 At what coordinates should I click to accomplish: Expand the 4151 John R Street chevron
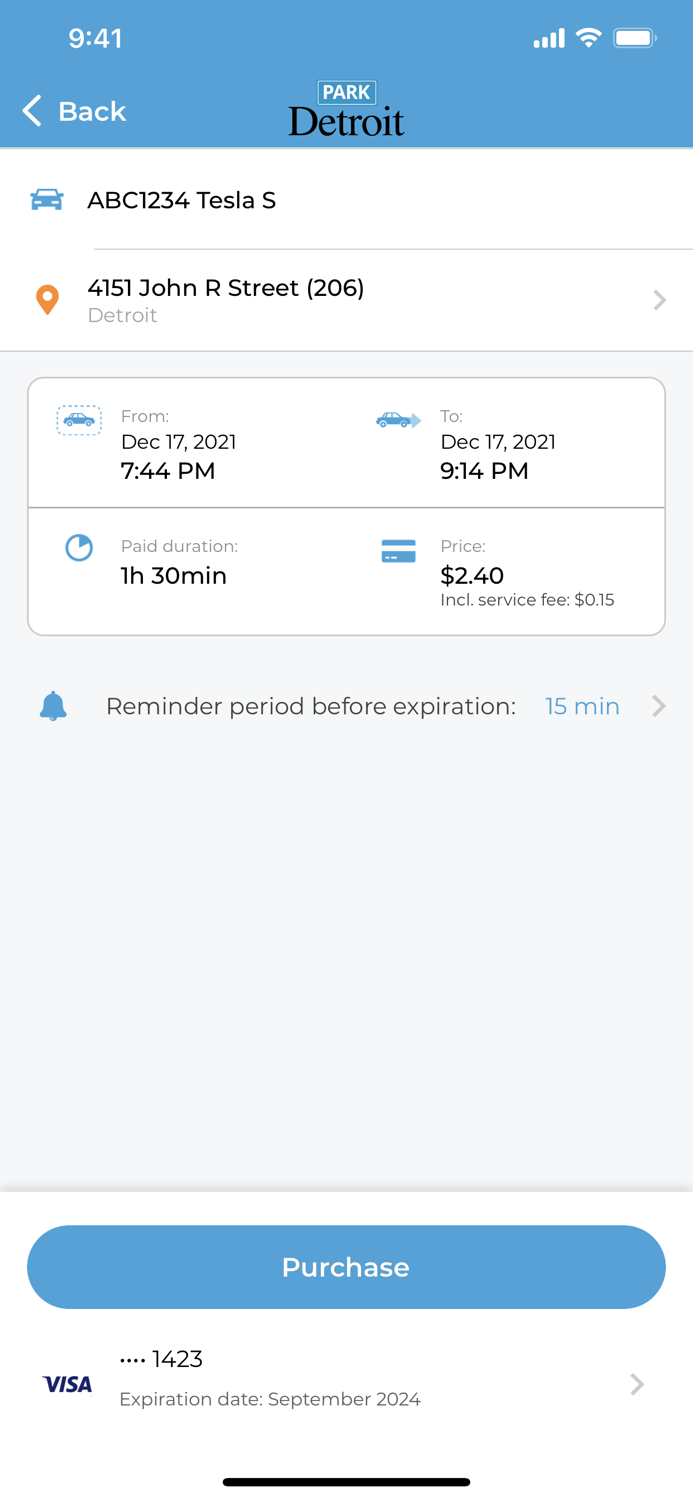coord(659,300)
